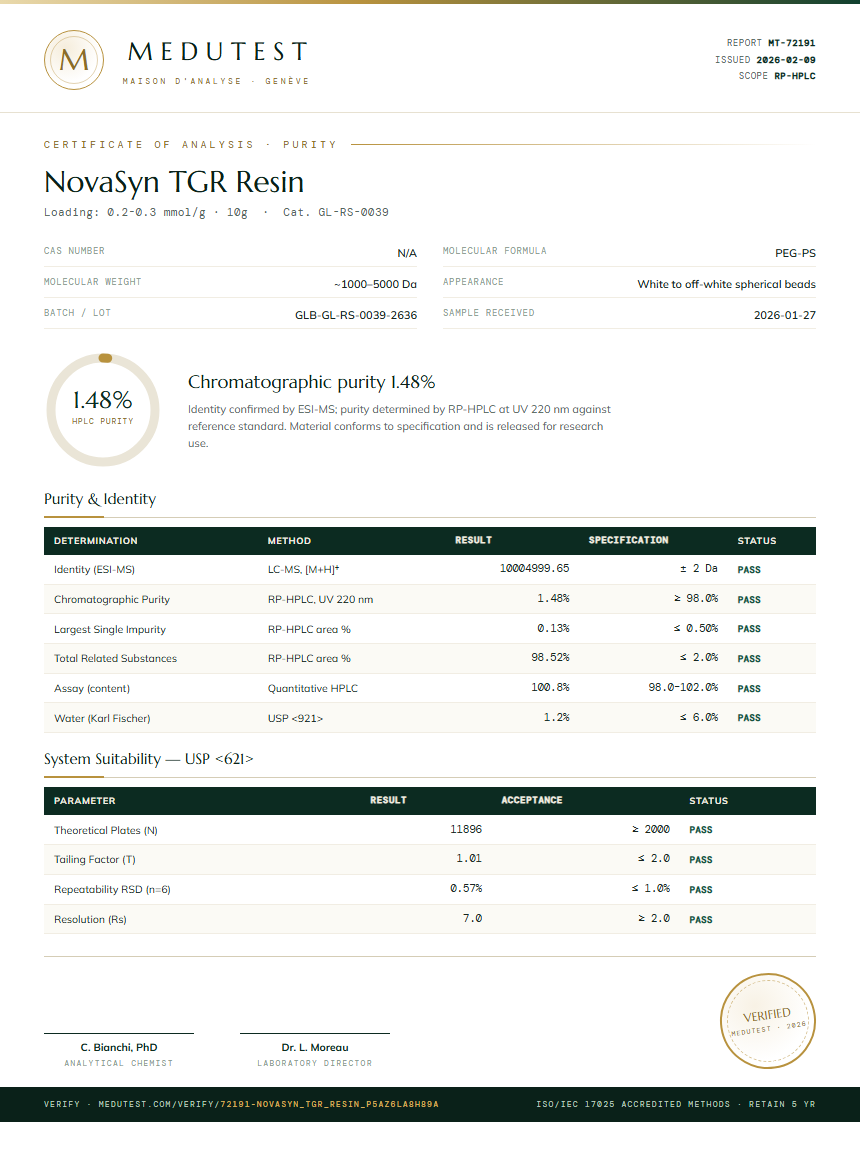Click the VERIFIED Medutest 2026 seal
The height and width of the screenshot is (1152, 860).
(x=767, y=1020)
